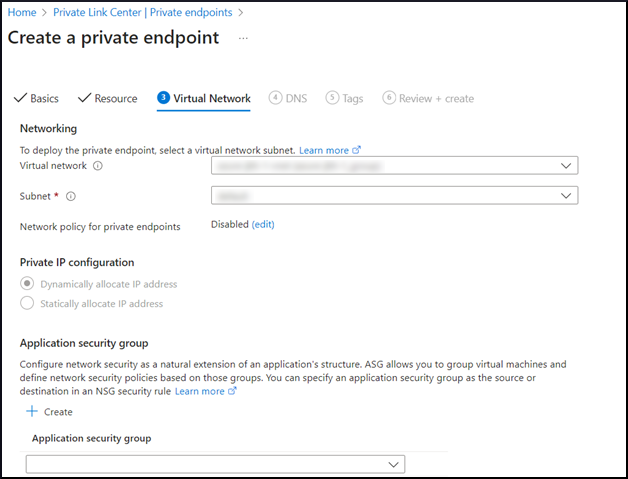Click the edit link for network policy
628x479 pixels.
[263, 225]
